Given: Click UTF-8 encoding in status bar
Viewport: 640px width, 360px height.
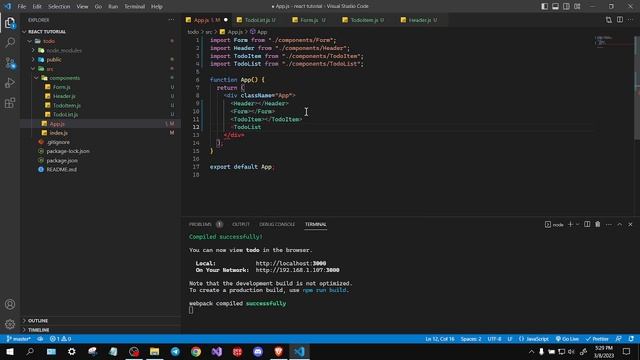Looking at the screenshot, I should tap(494, 339).
